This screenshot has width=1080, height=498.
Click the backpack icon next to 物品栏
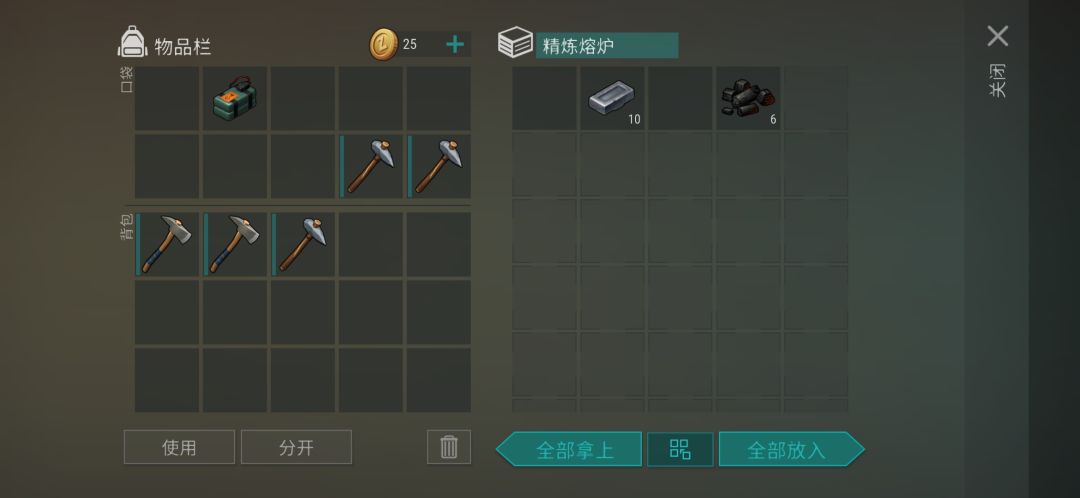[132, 42]
